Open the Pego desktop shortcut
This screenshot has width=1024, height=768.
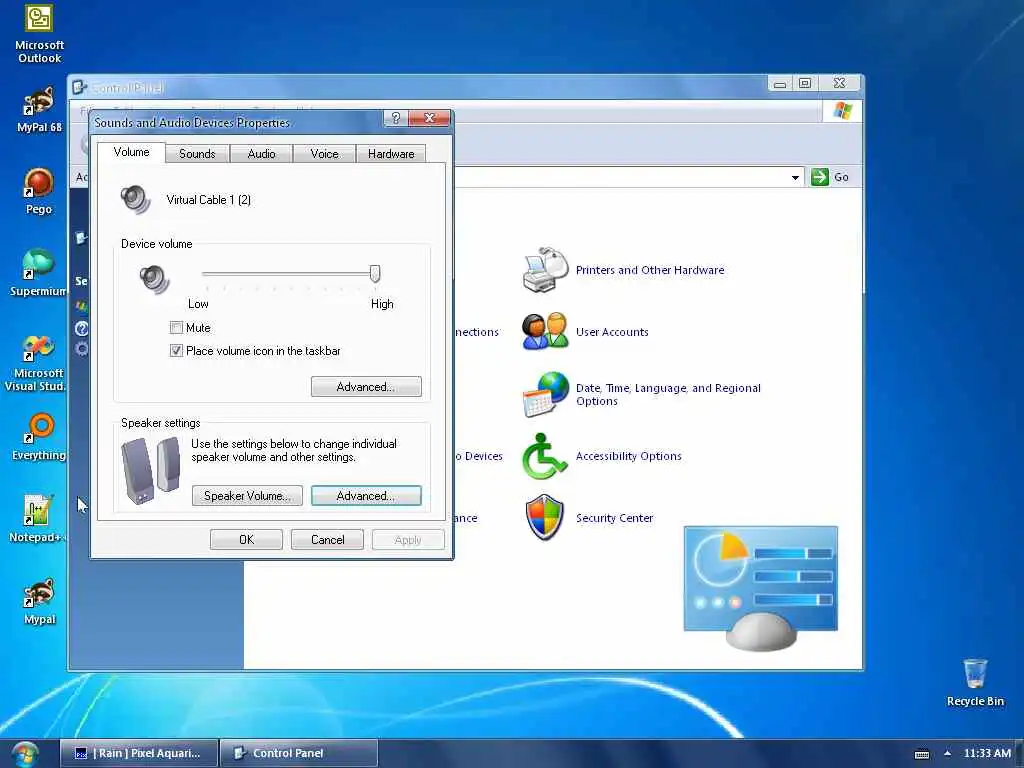coord(39,191)
